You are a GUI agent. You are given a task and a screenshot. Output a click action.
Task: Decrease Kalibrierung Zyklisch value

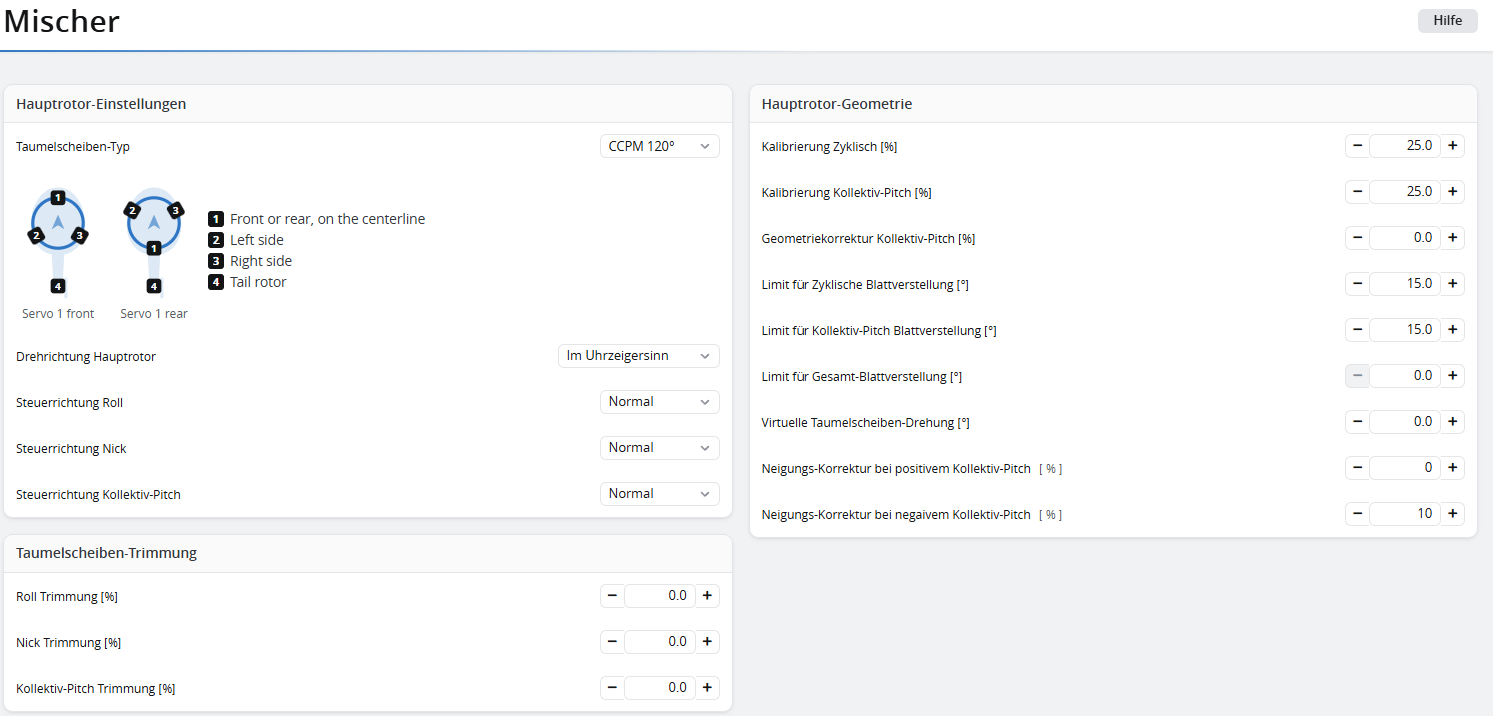click(x=1357, y=146)
